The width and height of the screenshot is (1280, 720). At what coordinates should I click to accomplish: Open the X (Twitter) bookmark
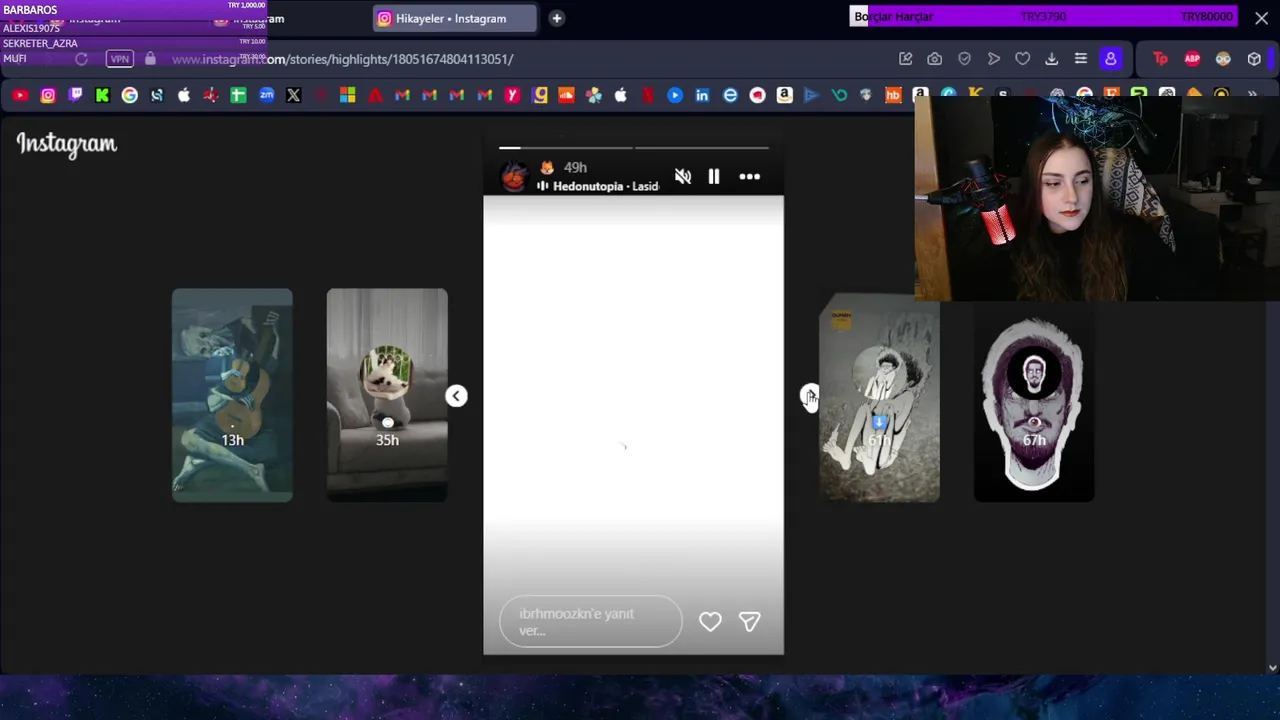pyautogui.click(x=293, y=95)
